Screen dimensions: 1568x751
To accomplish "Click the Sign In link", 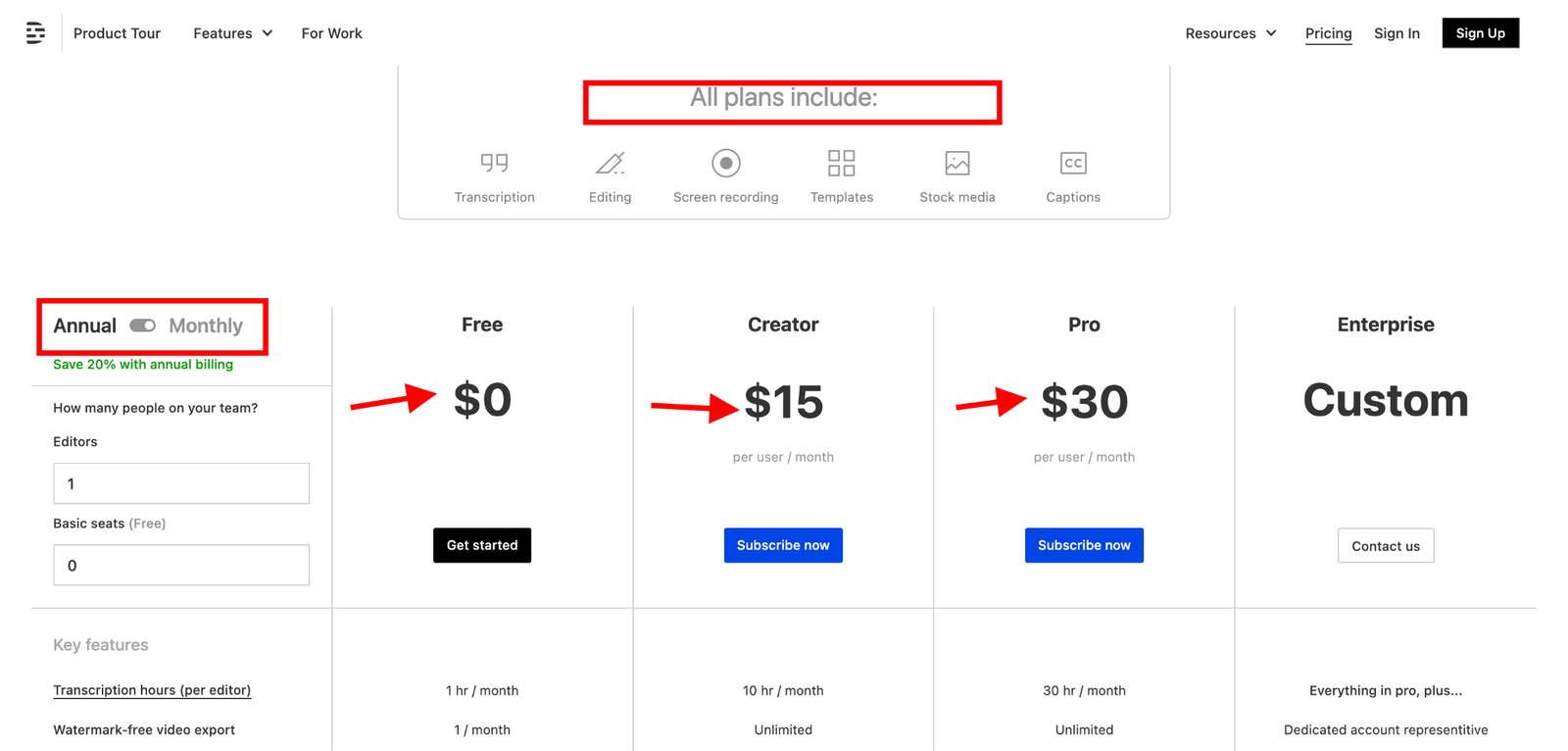I will pyautogui.click(x=1396, y=33).
